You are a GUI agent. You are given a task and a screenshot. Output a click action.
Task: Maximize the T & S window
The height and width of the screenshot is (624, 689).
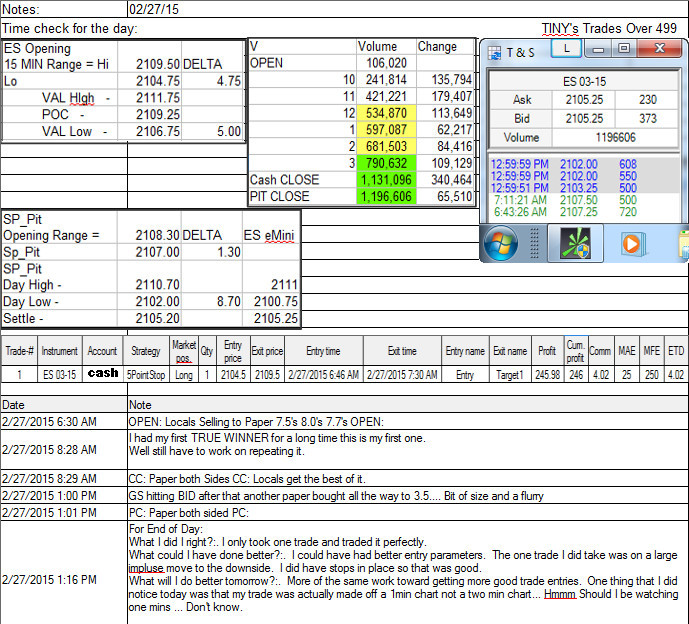pyautogui.click(x=624, y=48)
